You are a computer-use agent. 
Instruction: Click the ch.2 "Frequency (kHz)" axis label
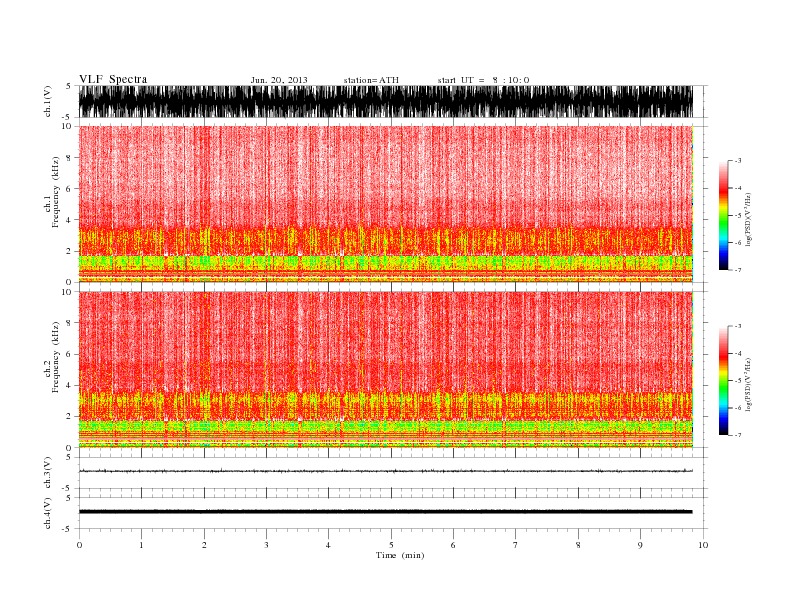(55, 357)
